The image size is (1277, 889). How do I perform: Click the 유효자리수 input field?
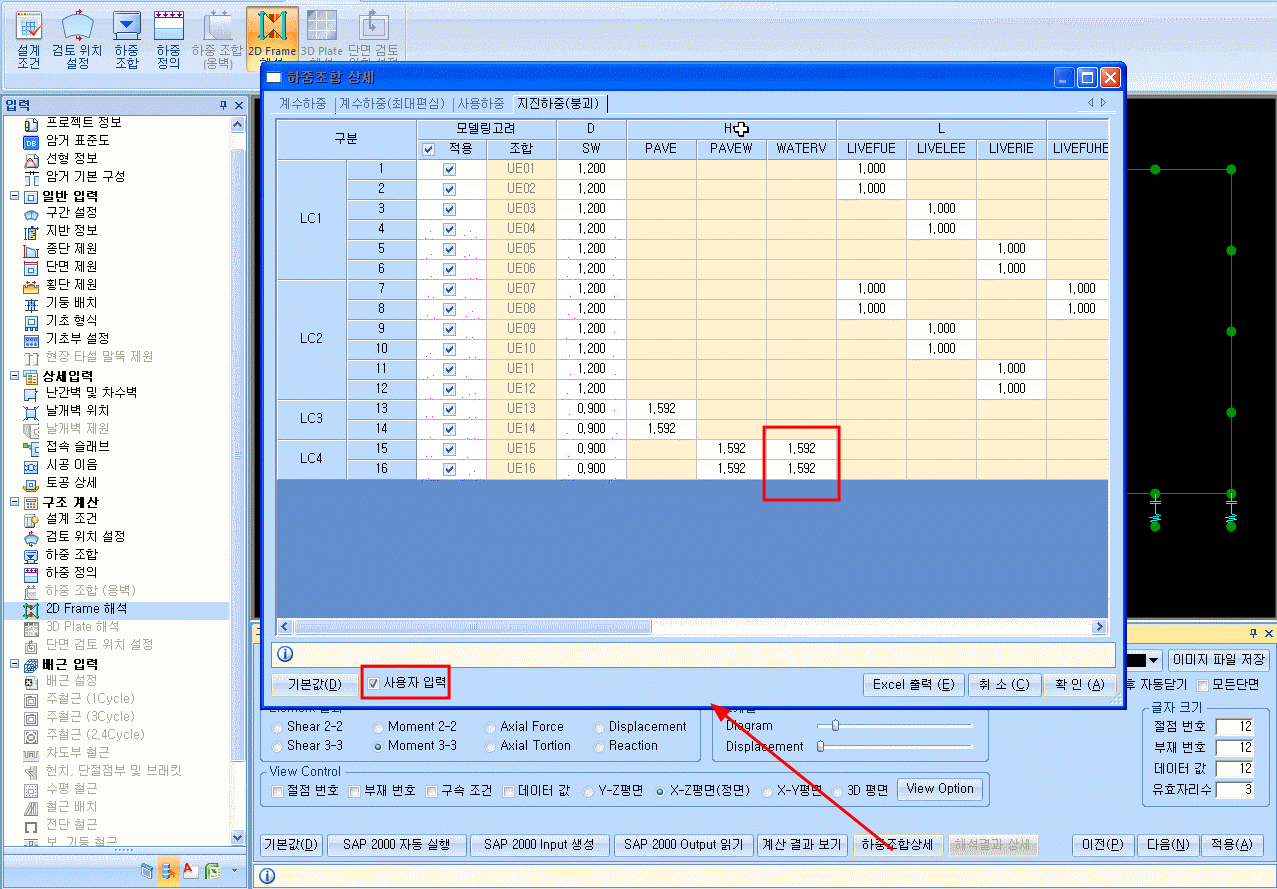click(1235, 790)
